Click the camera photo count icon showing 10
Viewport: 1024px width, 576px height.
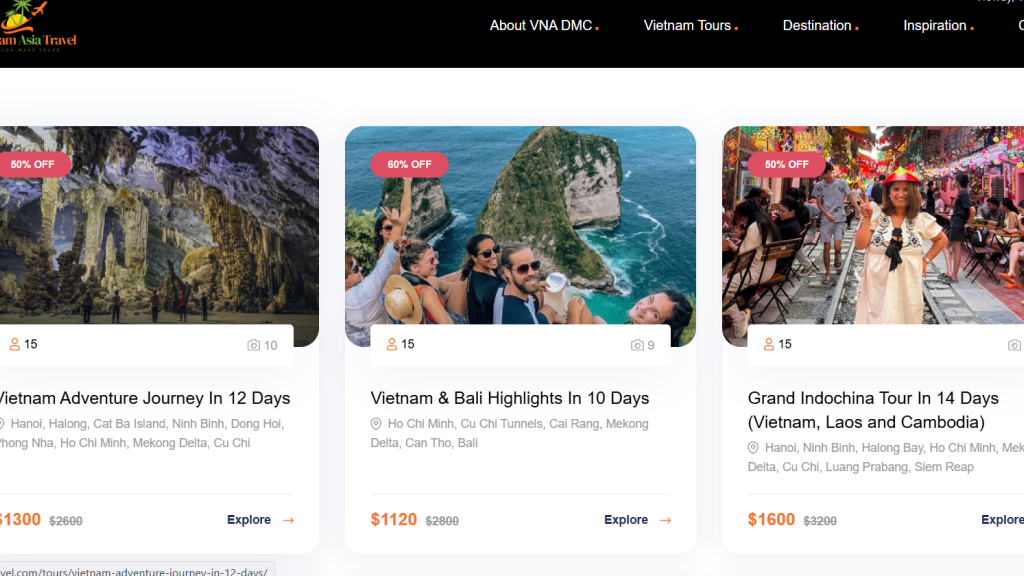(x=253, y=345)
